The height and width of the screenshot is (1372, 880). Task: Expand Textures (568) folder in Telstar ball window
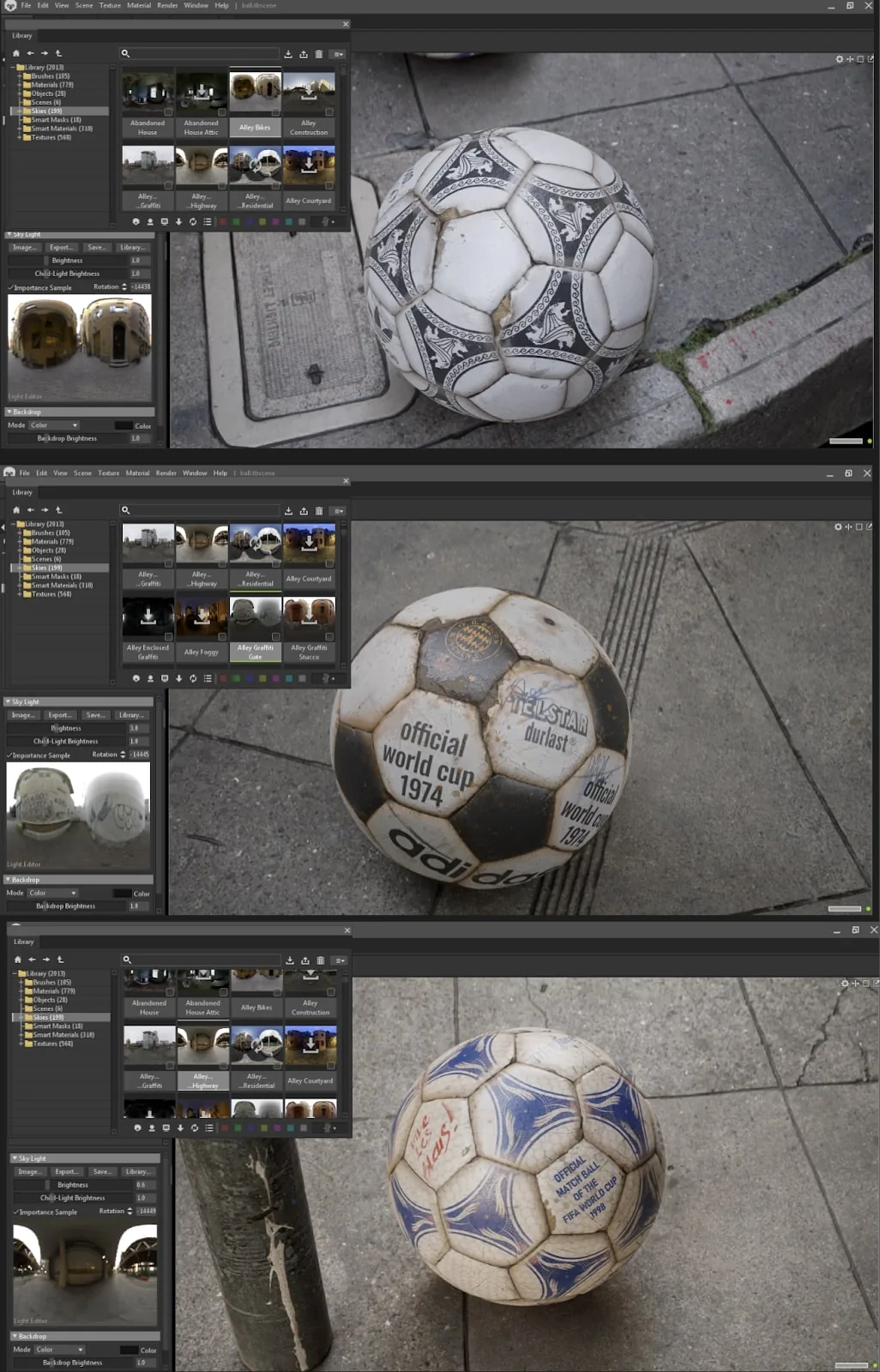(20, 593)
